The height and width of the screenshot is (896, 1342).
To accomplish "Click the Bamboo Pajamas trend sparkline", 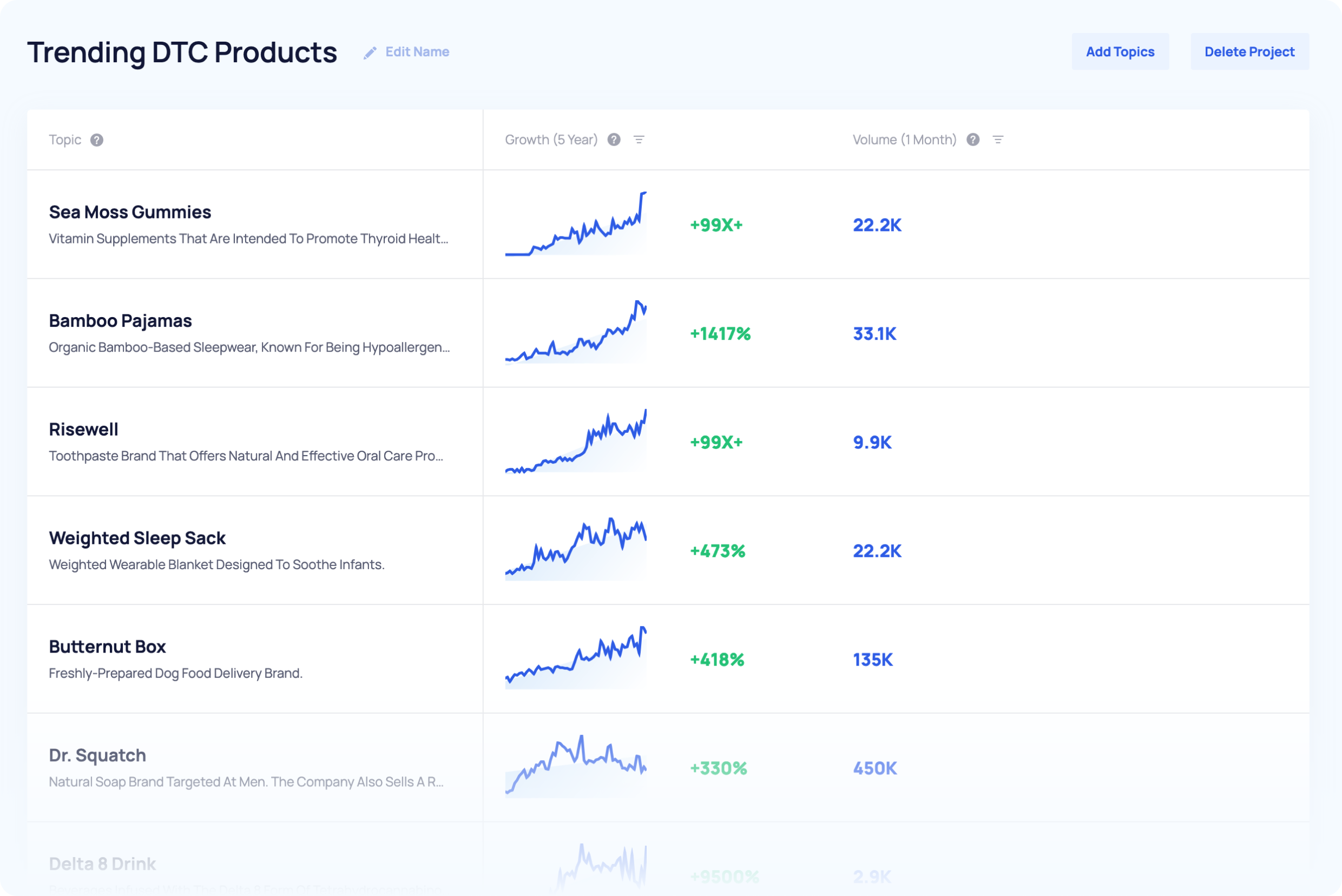I will (576, 333).
